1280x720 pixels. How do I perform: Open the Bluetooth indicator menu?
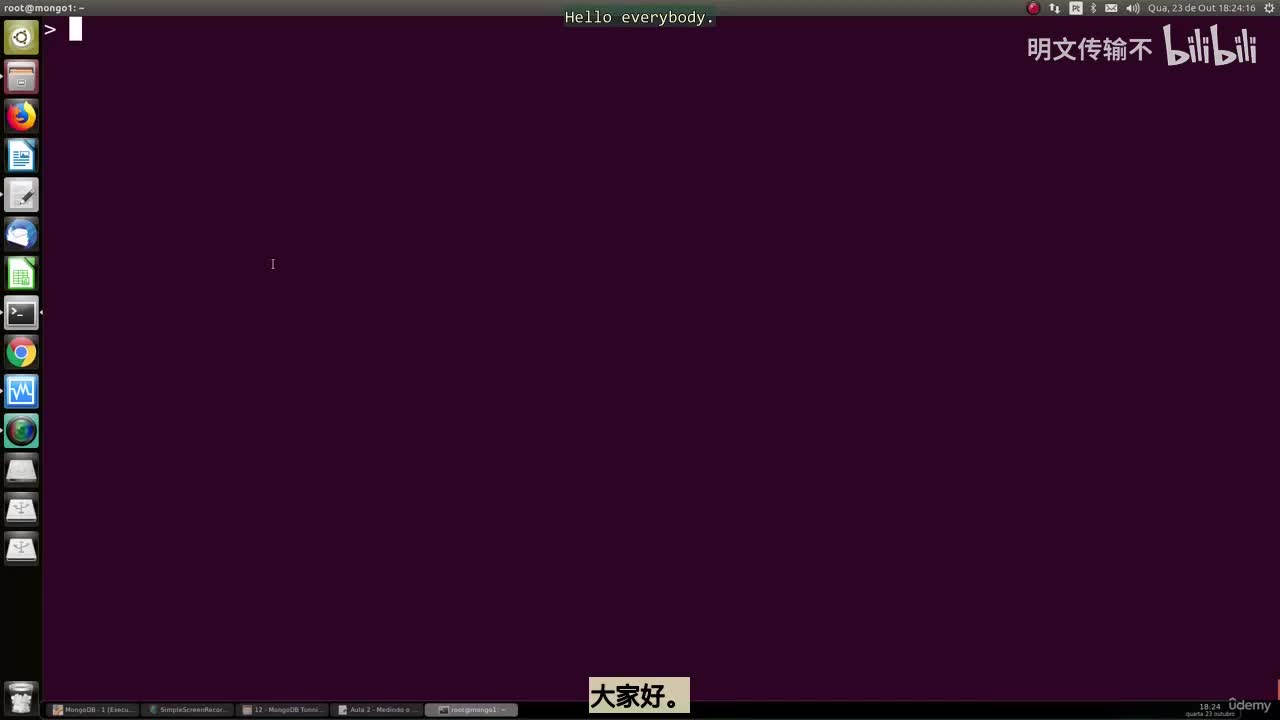tap(1093, 8)
